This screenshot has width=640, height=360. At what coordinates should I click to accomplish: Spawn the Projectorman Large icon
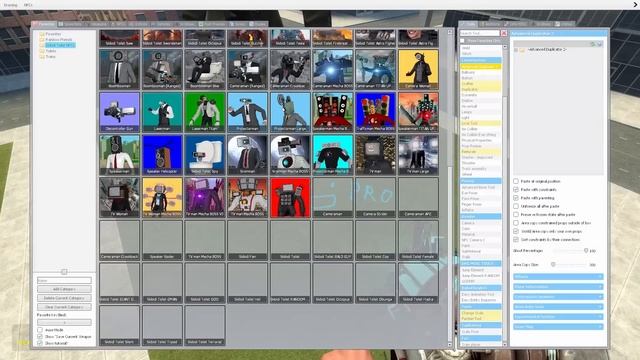(x=290, y=112)
